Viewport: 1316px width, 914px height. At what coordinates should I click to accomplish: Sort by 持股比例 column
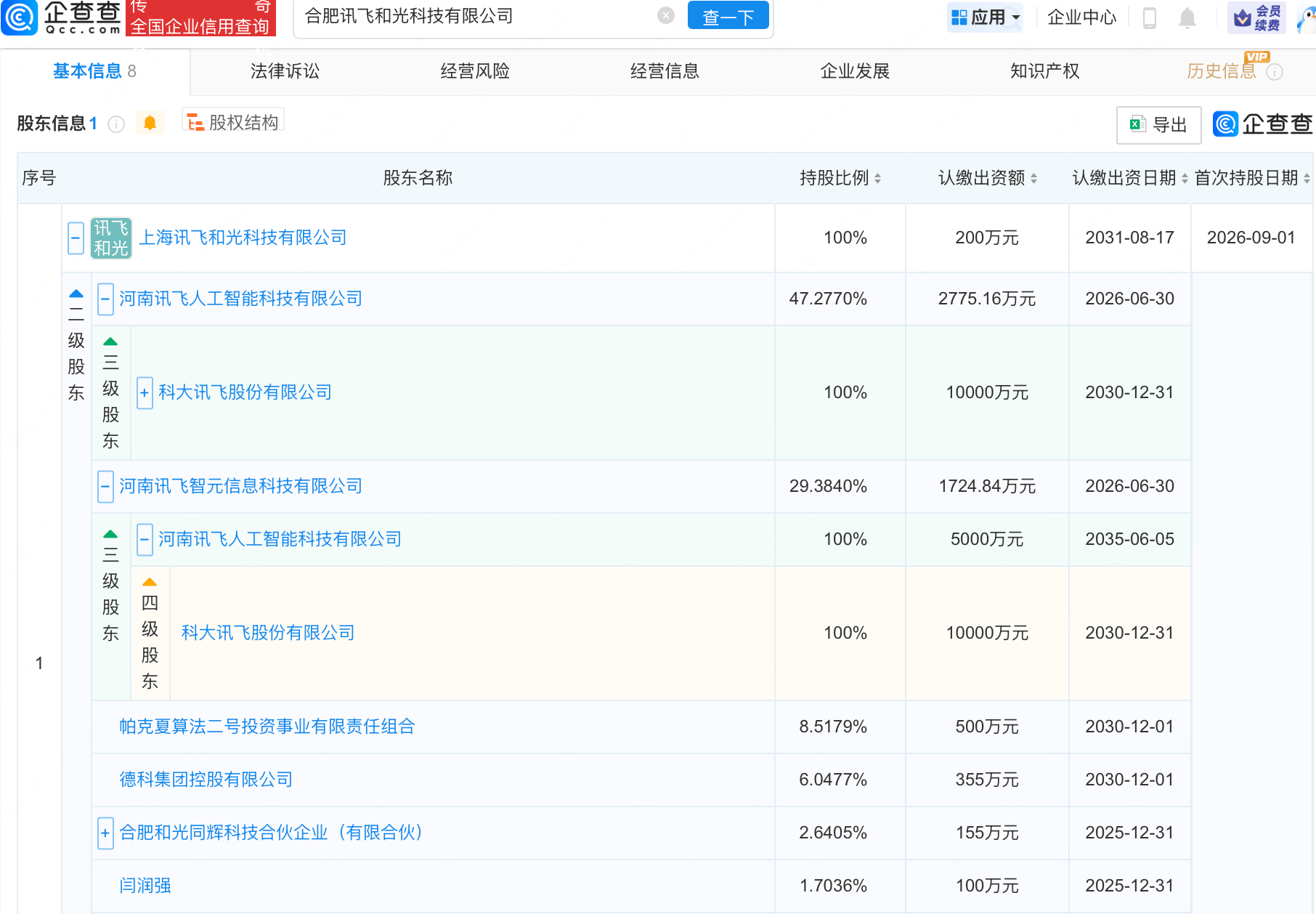tap(840, 178)
